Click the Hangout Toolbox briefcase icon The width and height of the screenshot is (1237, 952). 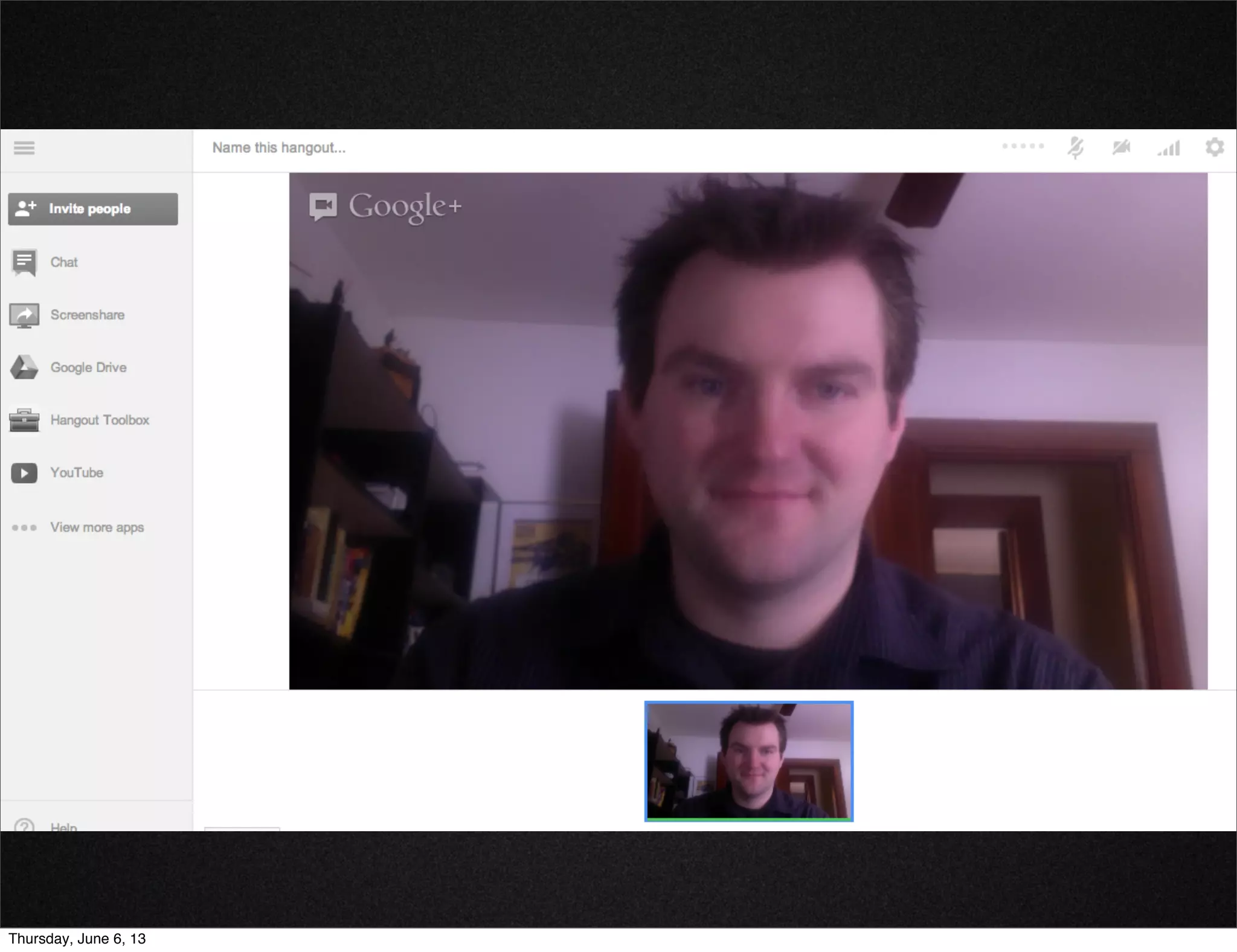click(24, 420)
